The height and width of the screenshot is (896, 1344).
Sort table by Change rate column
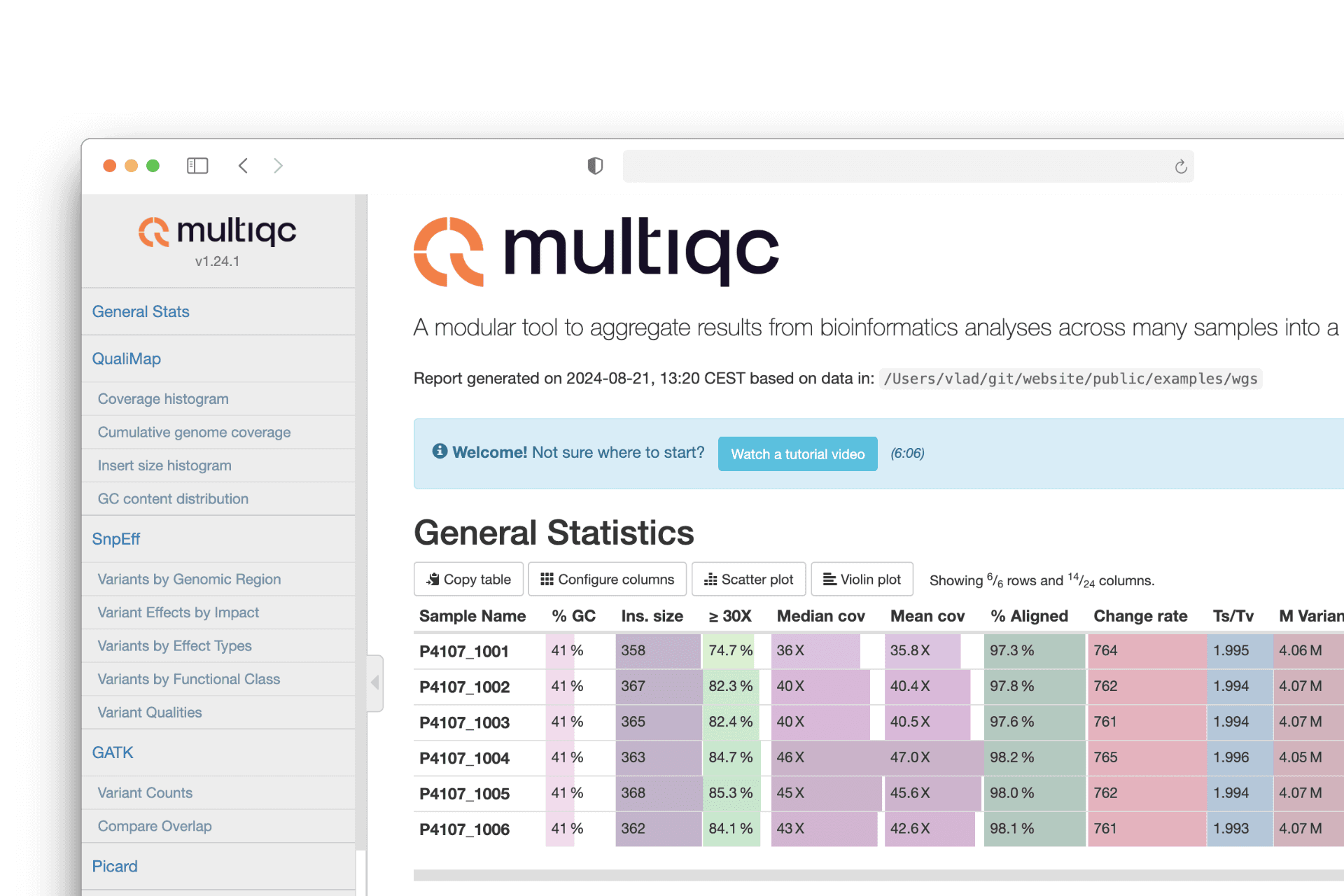tap(1140, 616)
